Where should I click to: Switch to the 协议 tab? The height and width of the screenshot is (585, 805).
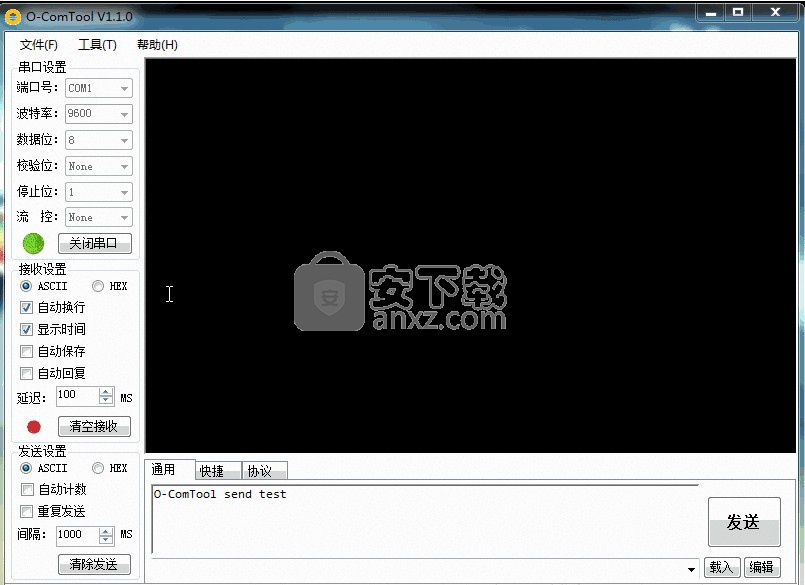264,471
